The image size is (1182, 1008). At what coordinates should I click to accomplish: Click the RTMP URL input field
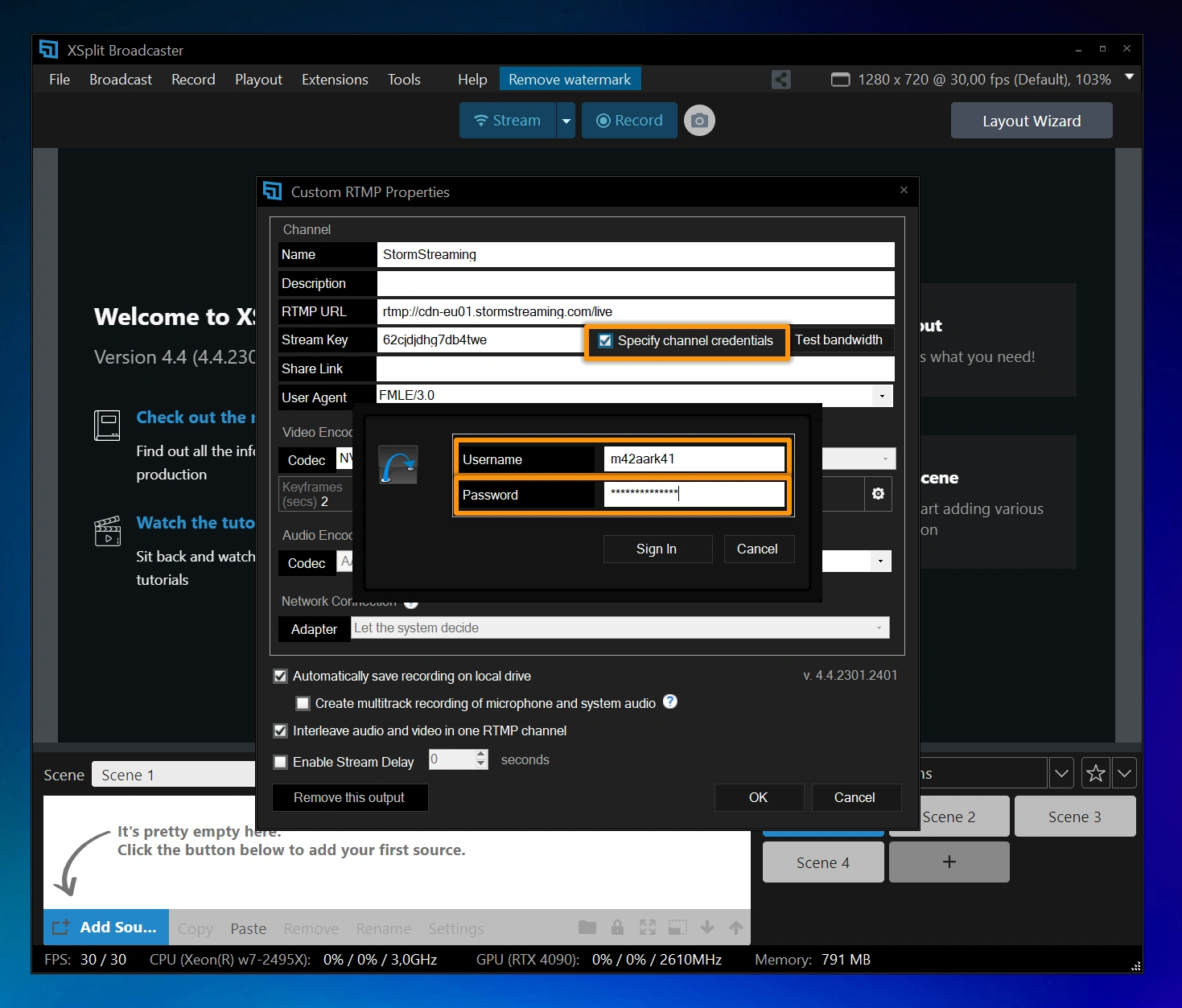(635, 311)
